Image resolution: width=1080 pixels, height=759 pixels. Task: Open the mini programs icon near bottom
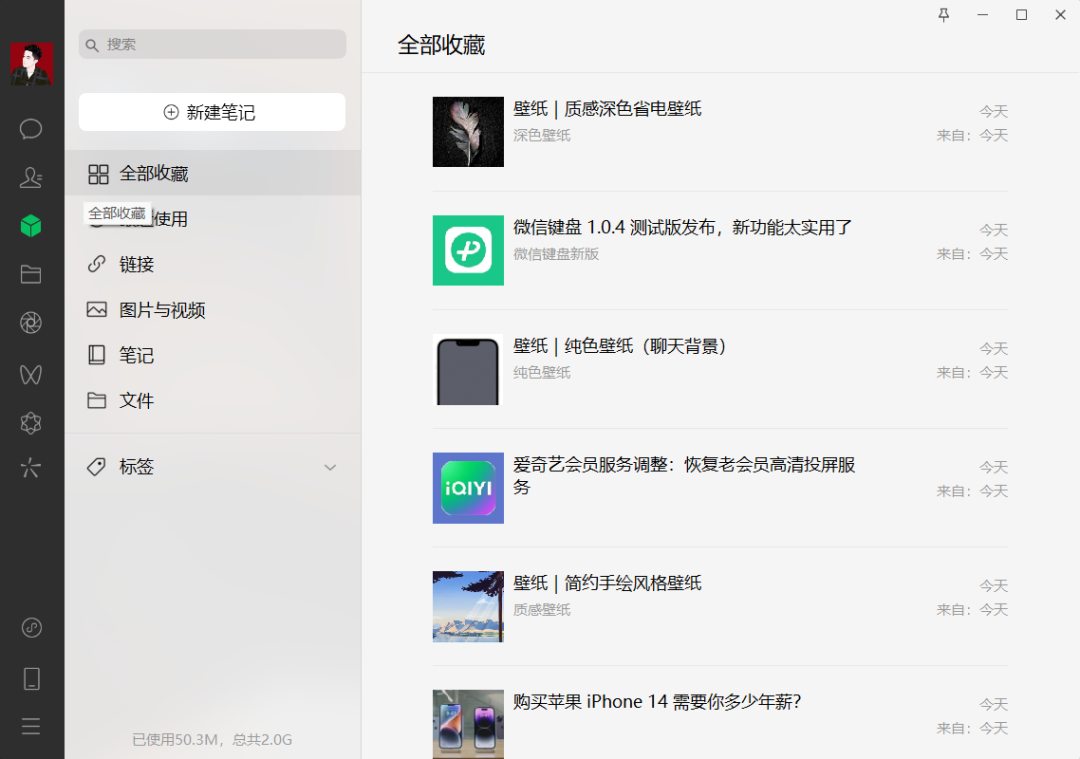pos(32,627)
